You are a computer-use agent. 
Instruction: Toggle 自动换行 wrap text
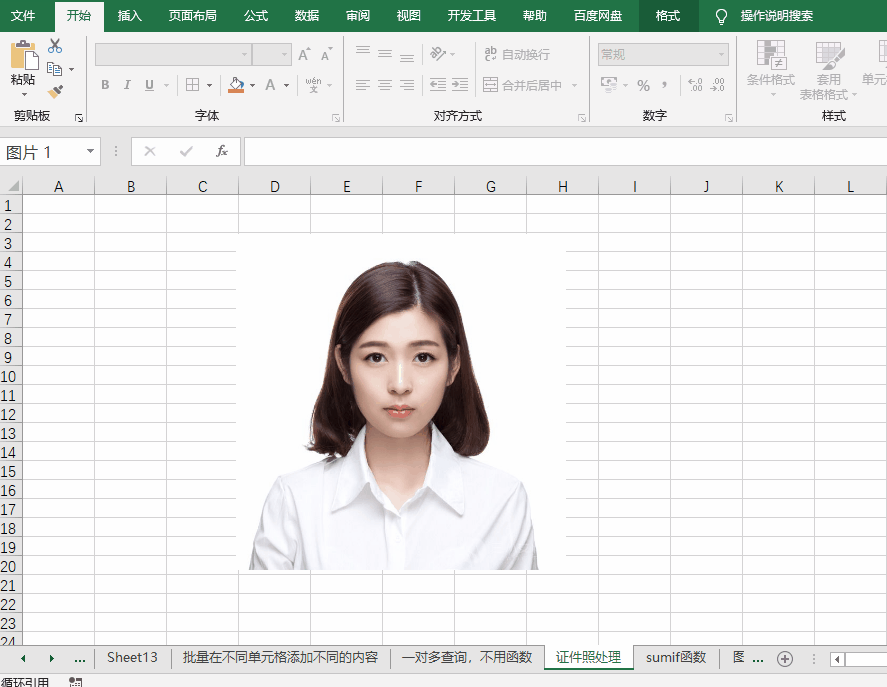pos(517,54)
